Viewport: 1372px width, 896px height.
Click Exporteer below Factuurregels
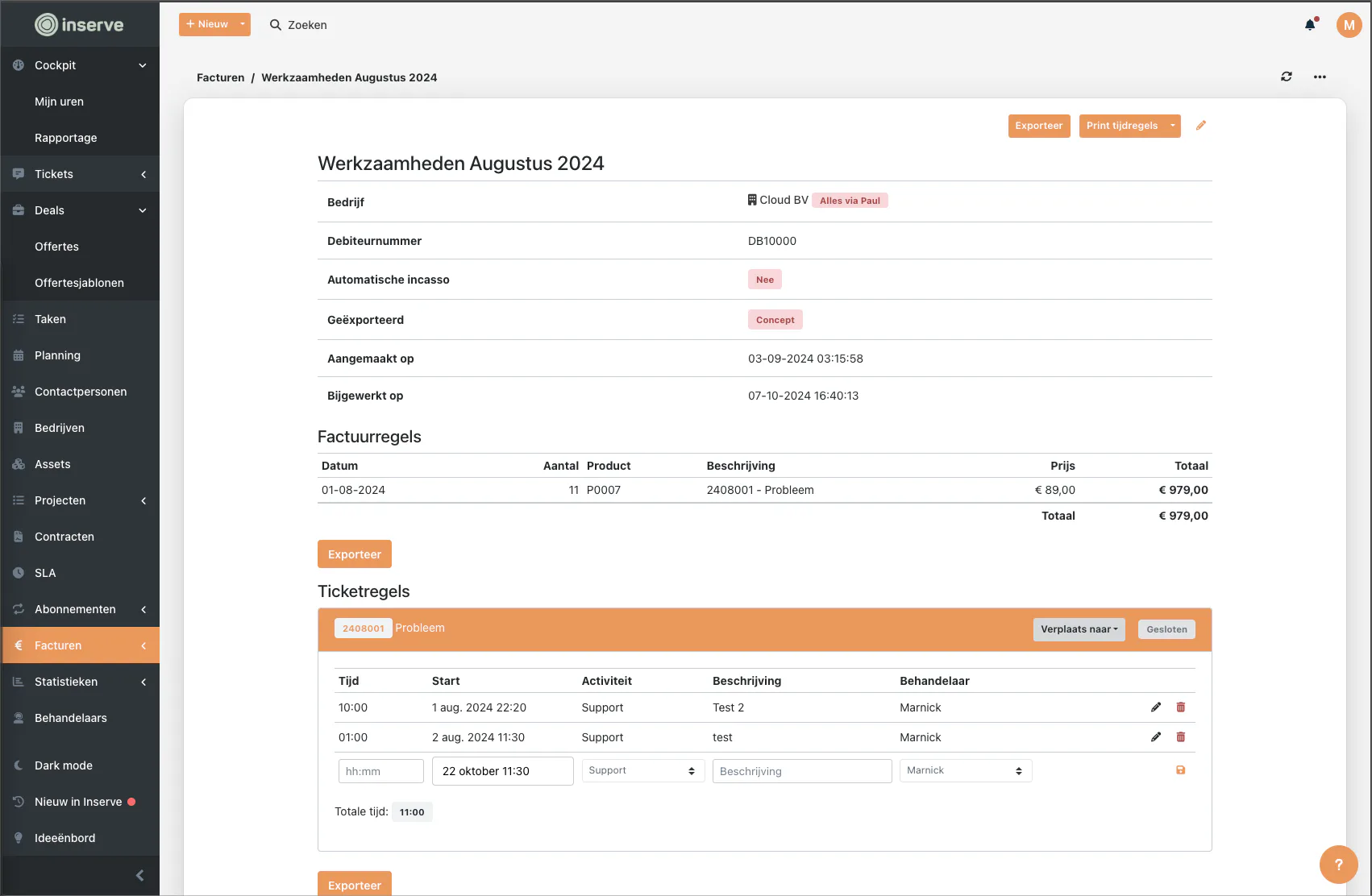tap(355, 554)
